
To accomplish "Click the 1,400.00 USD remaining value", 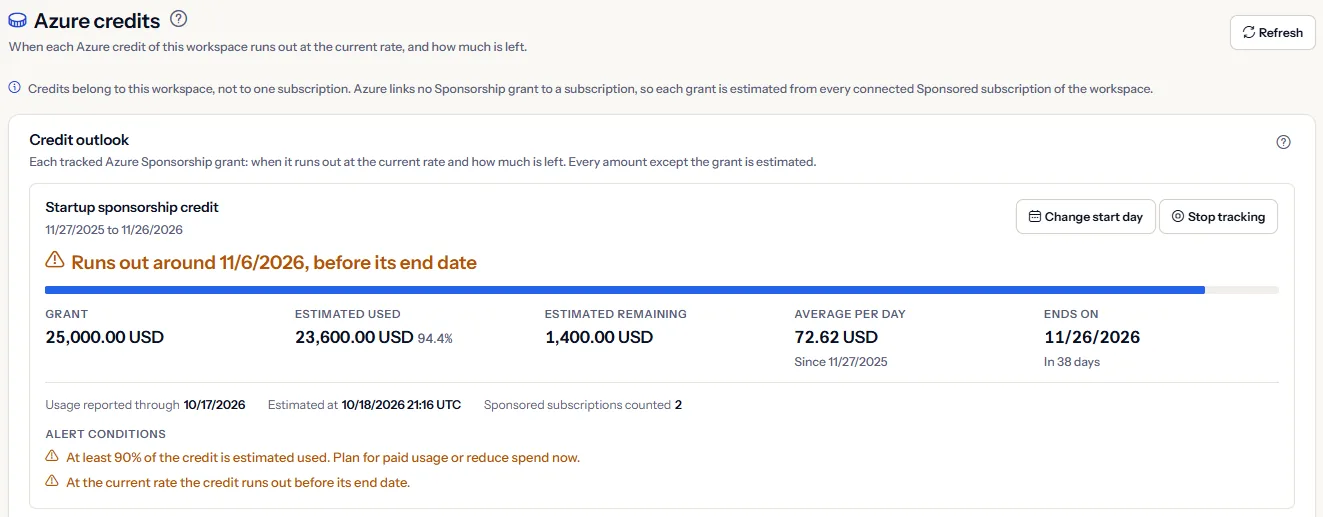I will pos(599,337).
